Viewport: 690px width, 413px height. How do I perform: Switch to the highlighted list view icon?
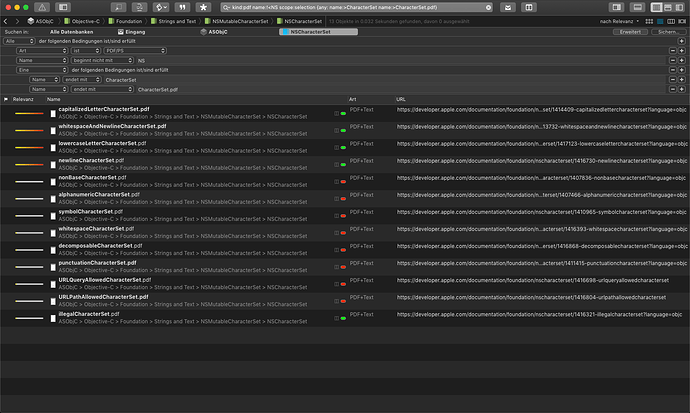click(660, 21)
